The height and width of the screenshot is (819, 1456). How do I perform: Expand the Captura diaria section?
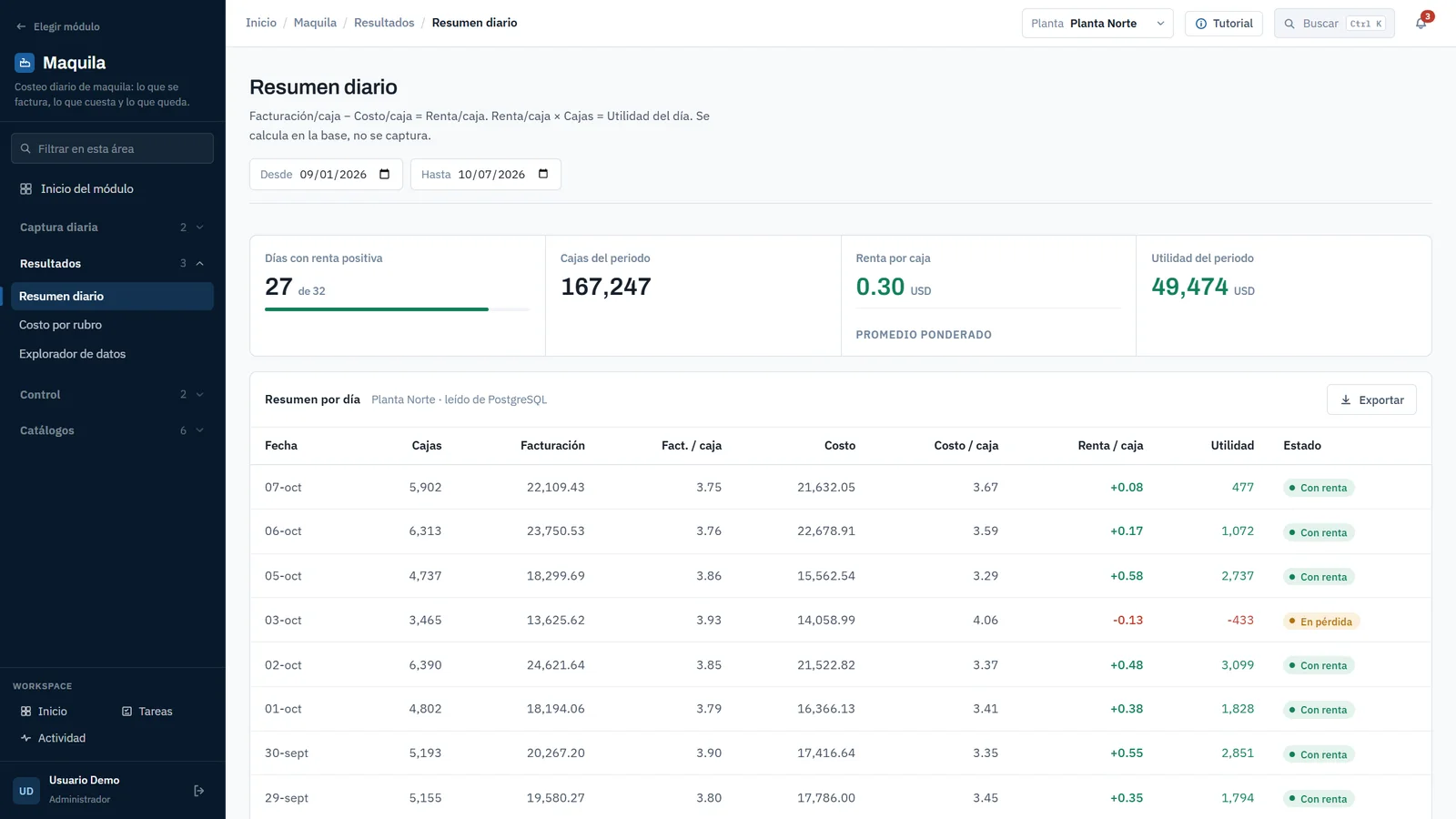coord(112,227)
